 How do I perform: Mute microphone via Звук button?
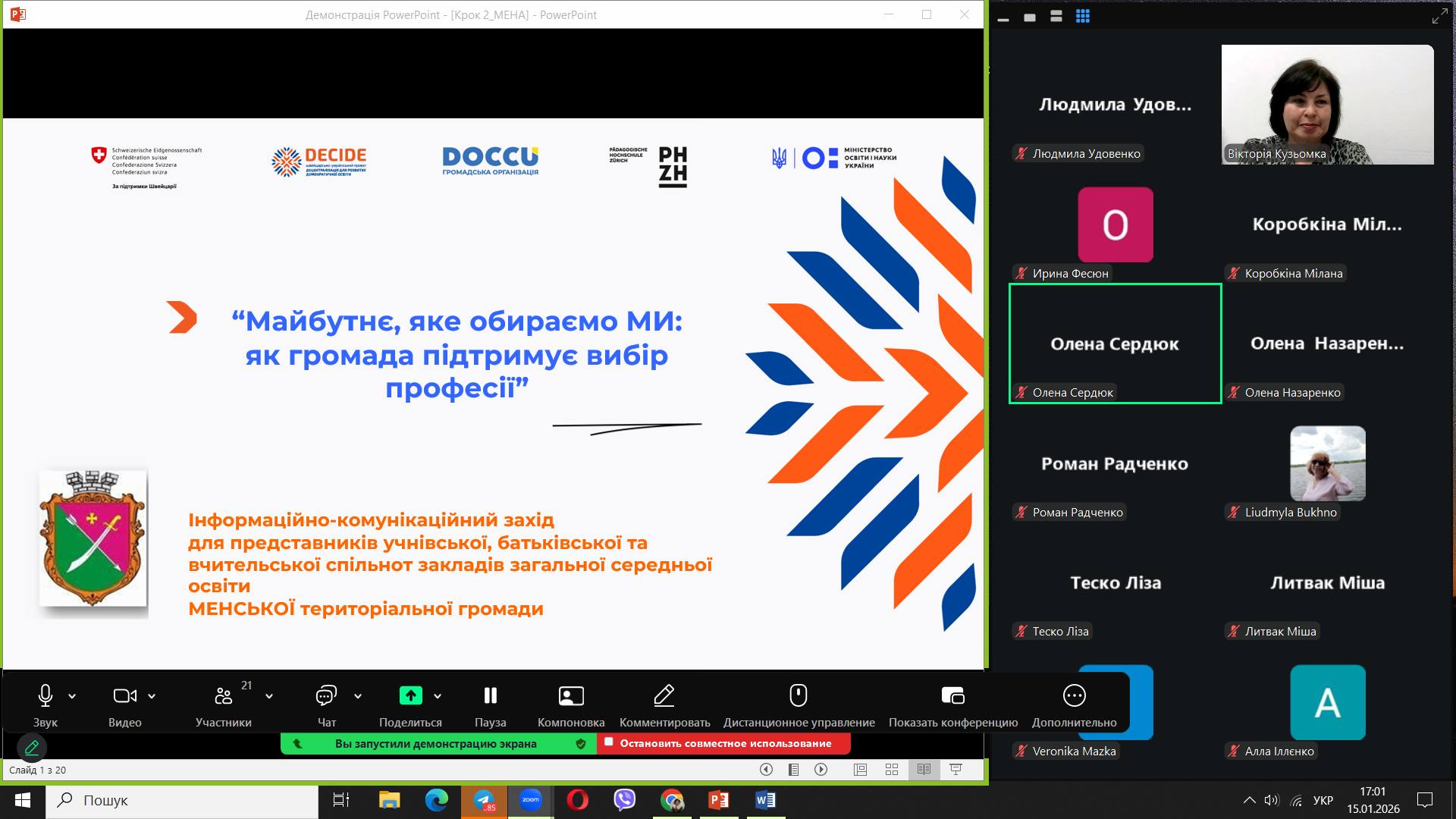click(45, 695)
